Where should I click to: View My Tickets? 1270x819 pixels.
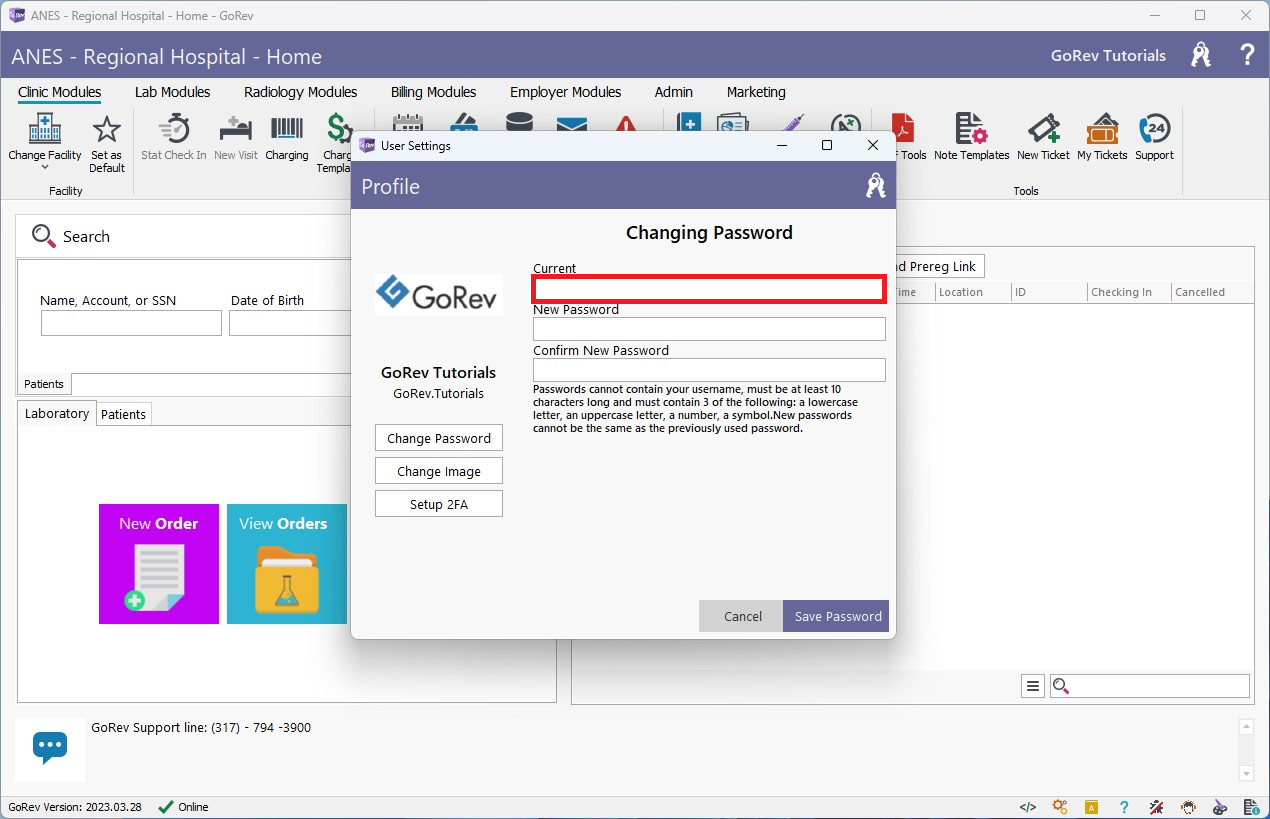(x=1102, y=137)
